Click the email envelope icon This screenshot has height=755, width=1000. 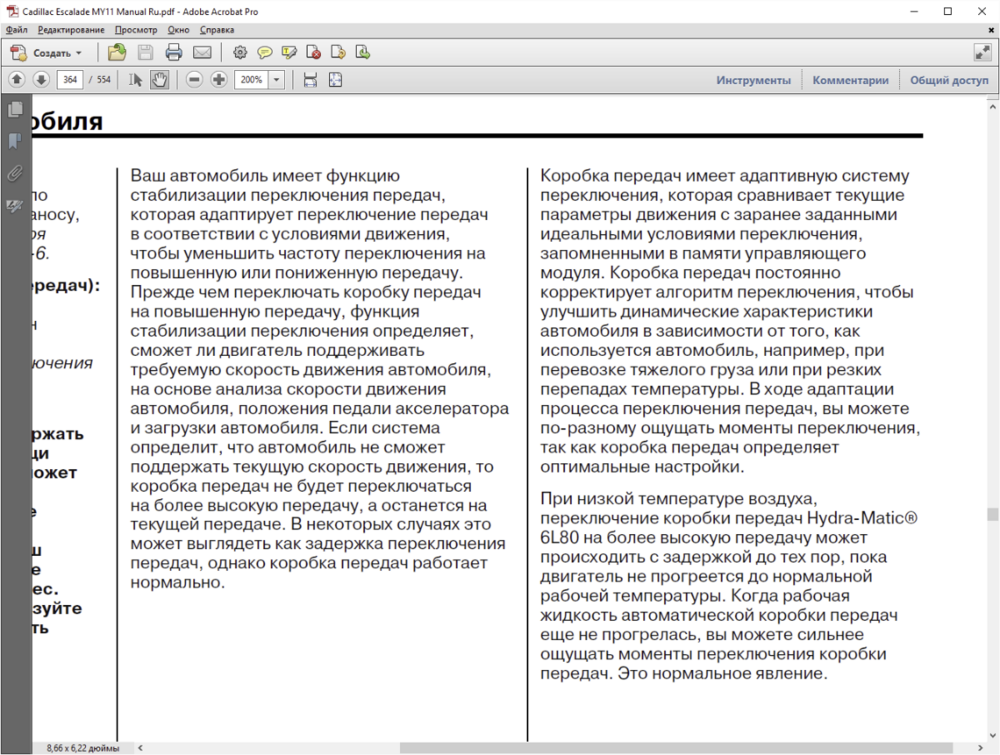(x=202, y=52)
